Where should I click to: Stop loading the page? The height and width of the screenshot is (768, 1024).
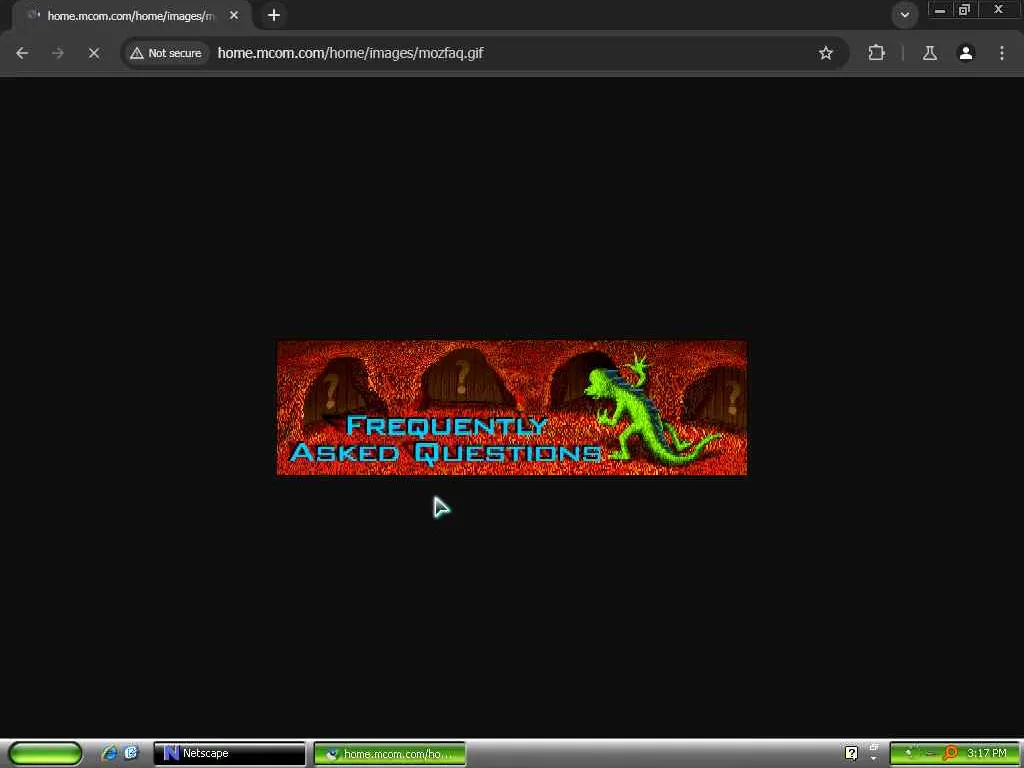(x=94, y=53)
